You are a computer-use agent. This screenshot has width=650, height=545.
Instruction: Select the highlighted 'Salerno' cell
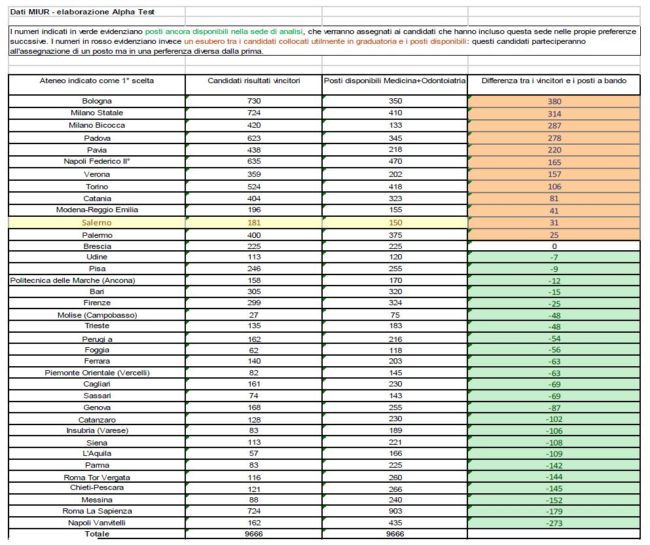97,223
